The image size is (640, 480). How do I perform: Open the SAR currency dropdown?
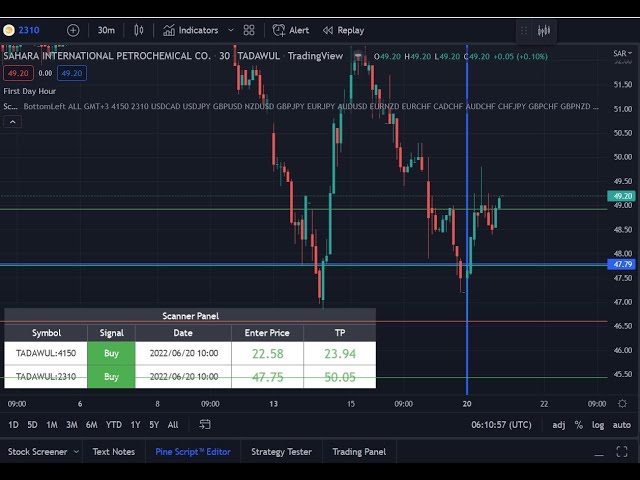[x=622, y=53]
